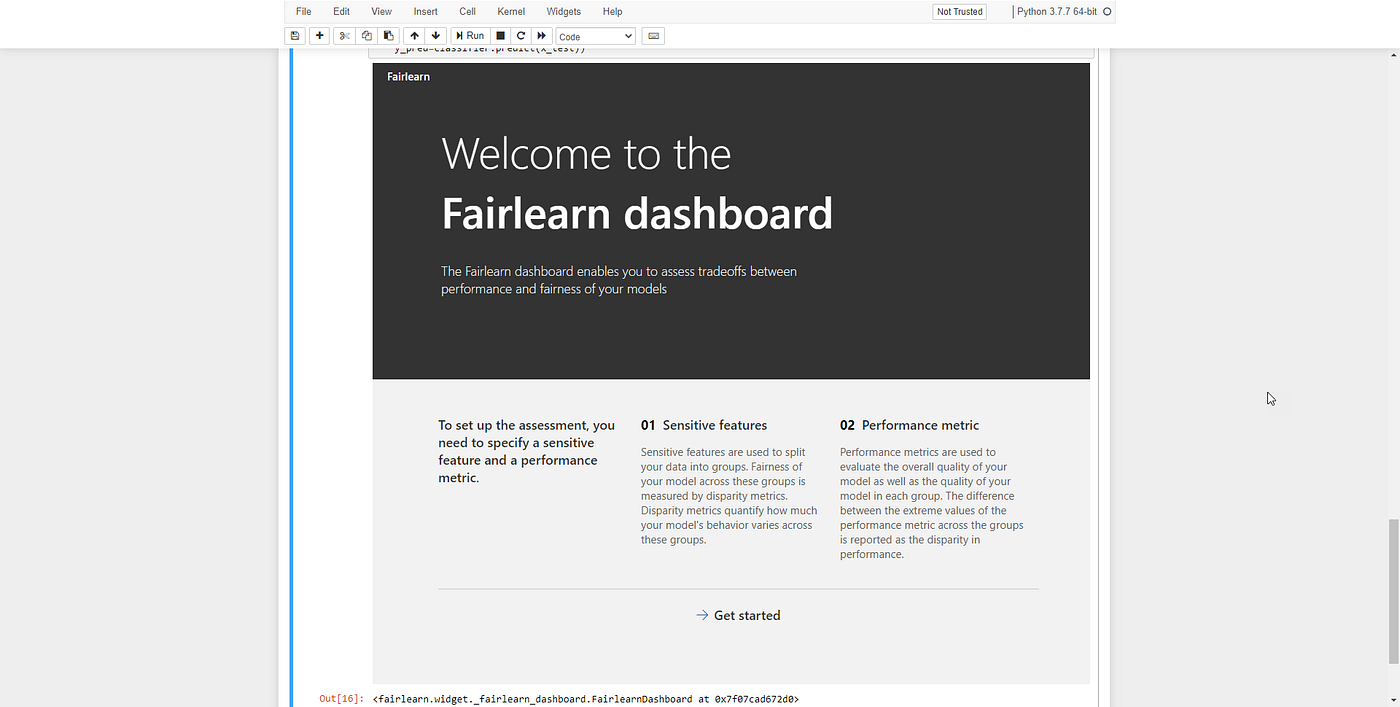
Task: Insert a new cell below
Action: click(x=318, y=35)
